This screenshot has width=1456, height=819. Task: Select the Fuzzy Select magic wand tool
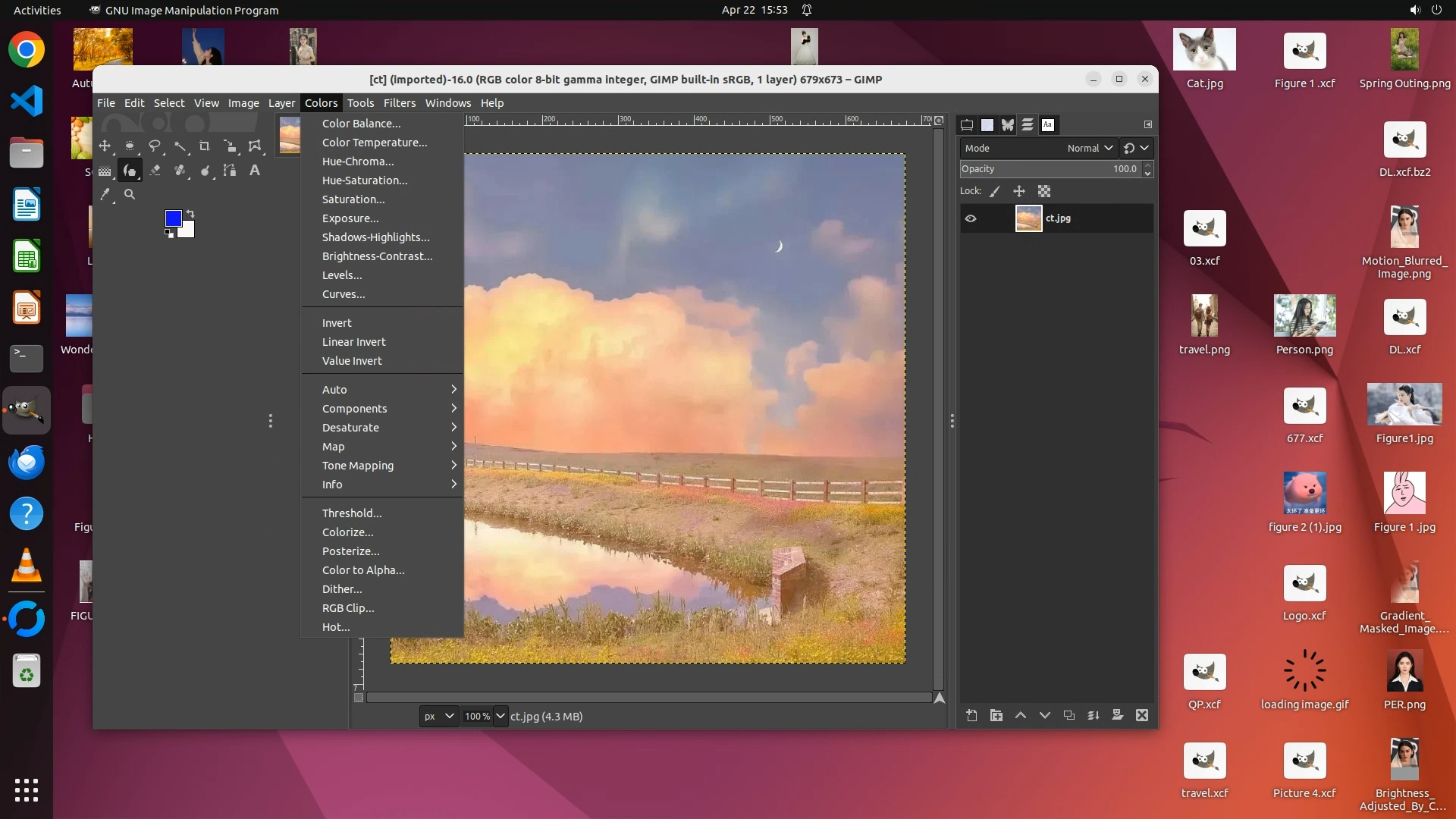tap(180, 146)
